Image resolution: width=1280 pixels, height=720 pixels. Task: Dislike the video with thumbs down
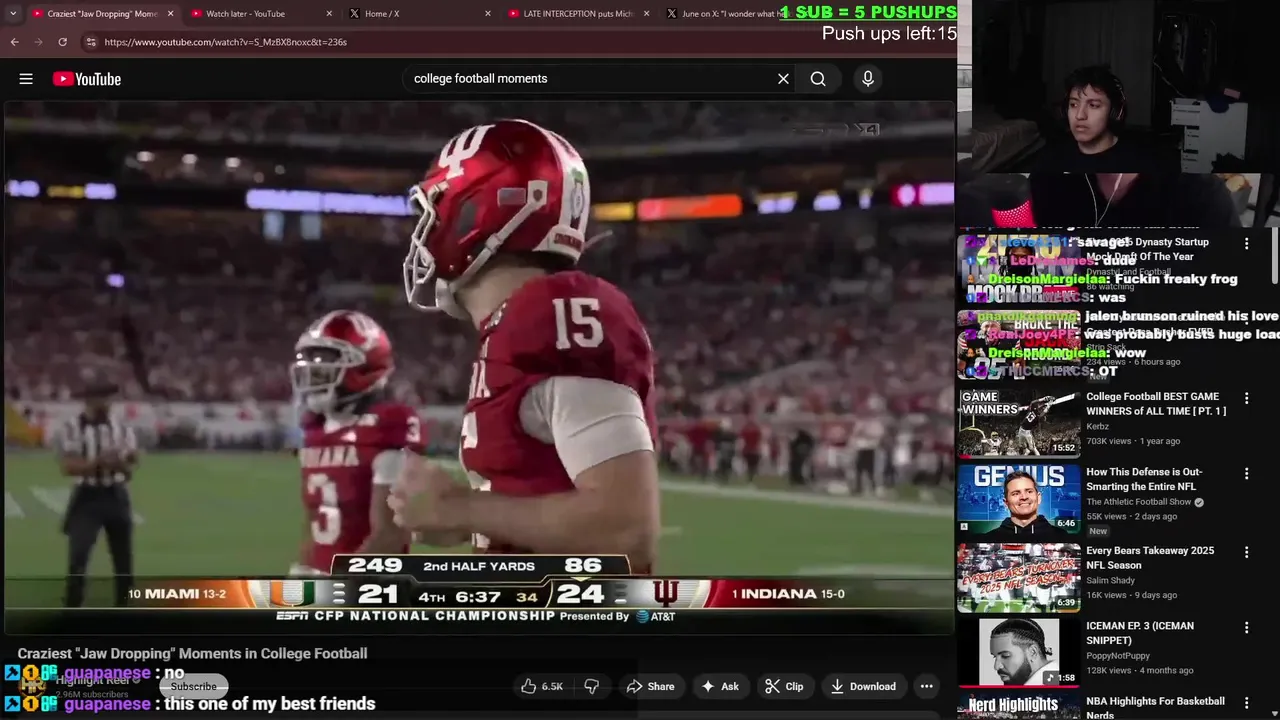tap(592, 686)
